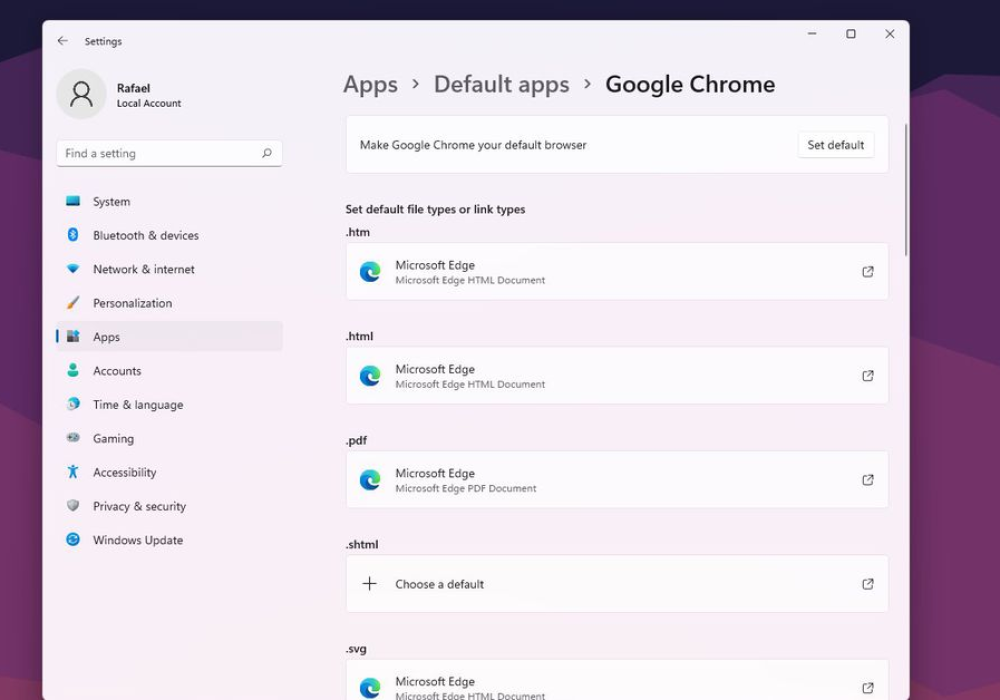Select Accounts in sidebar
The image size is (1000, 700).
click(x=169, y=370)
